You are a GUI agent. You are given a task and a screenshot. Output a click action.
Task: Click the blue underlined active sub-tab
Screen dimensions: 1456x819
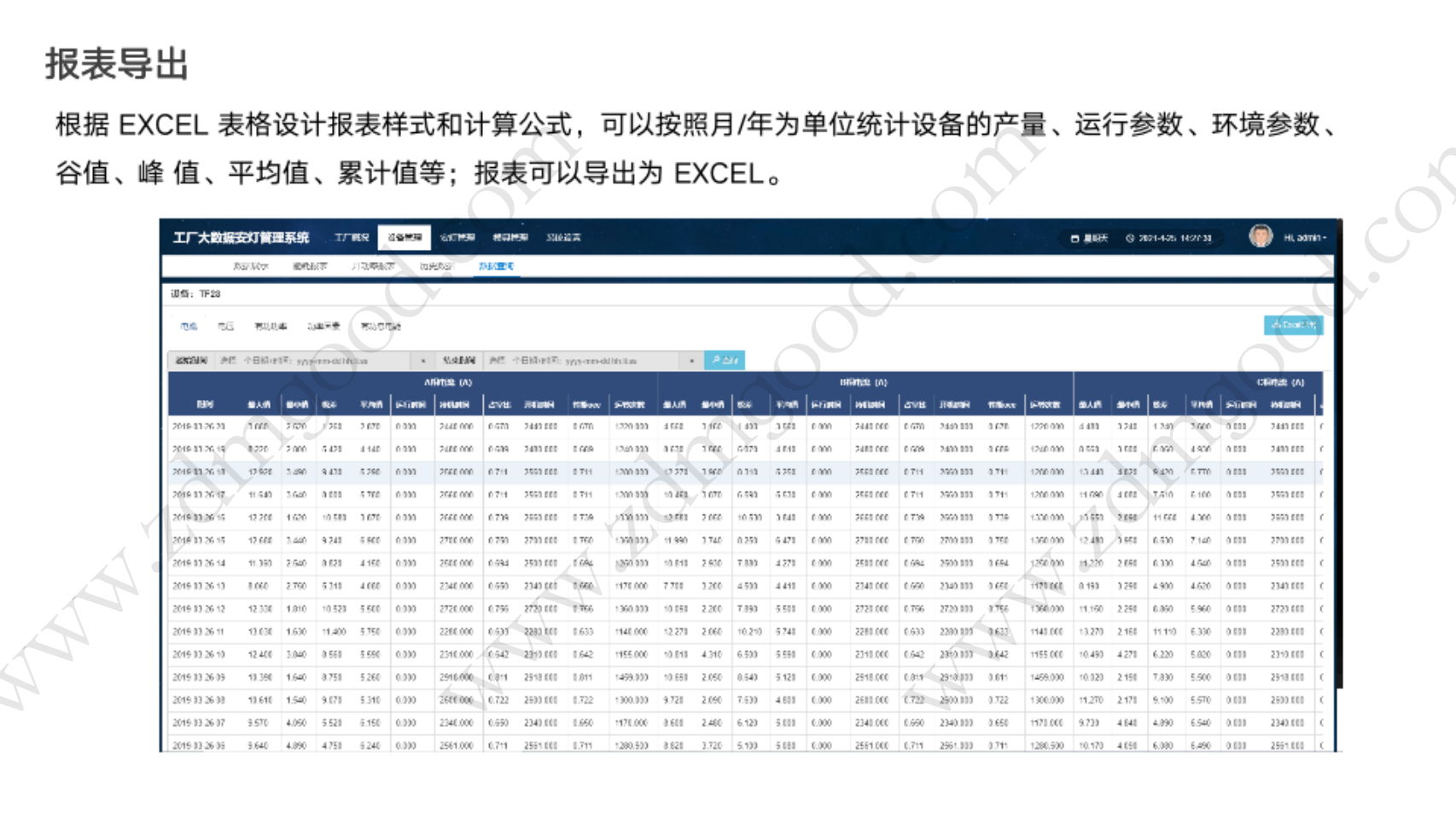pyautogui.click(x=496, y=266)
